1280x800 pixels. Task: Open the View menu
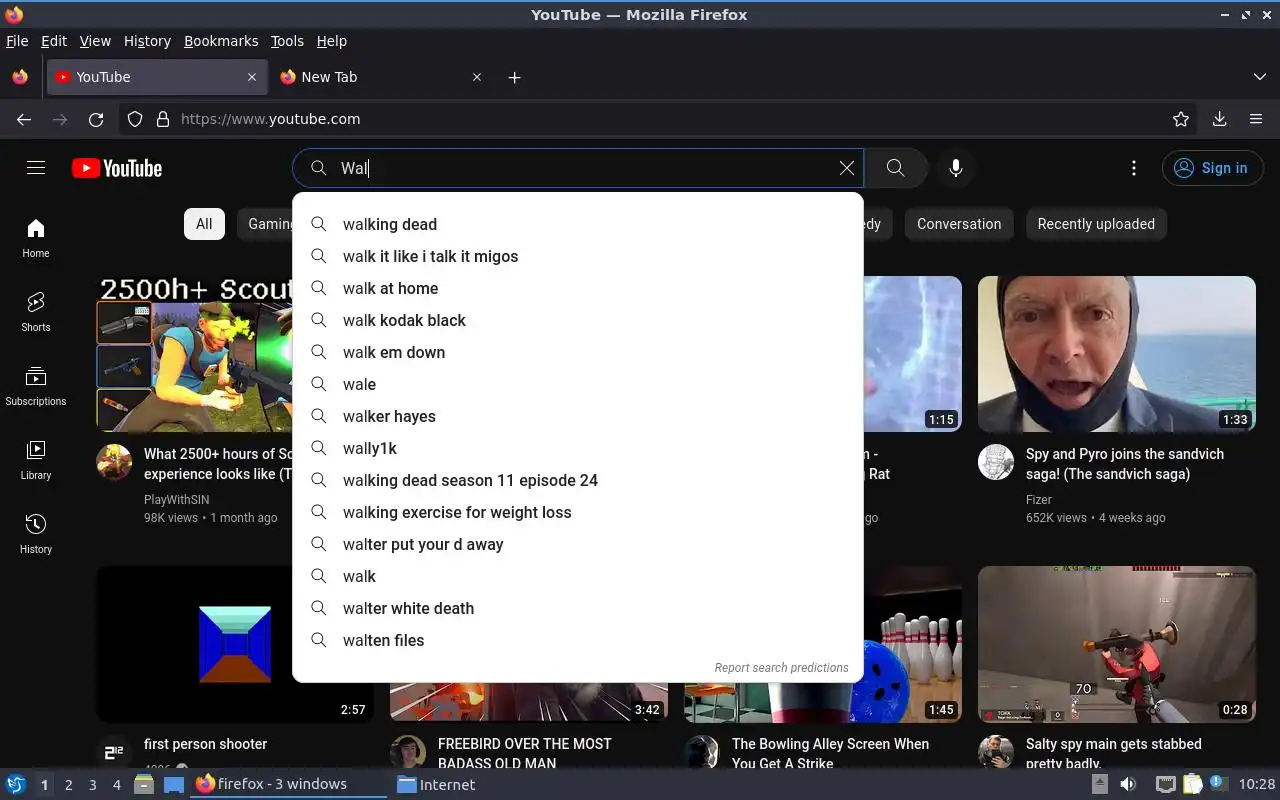click(95, 41)
